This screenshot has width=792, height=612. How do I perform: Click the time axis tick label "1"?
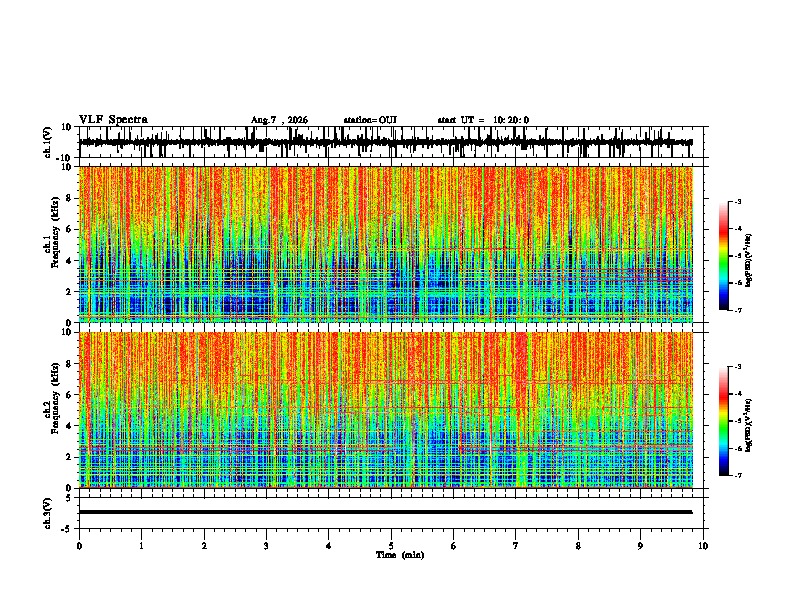pyautogui.click(x=141, y=546)
